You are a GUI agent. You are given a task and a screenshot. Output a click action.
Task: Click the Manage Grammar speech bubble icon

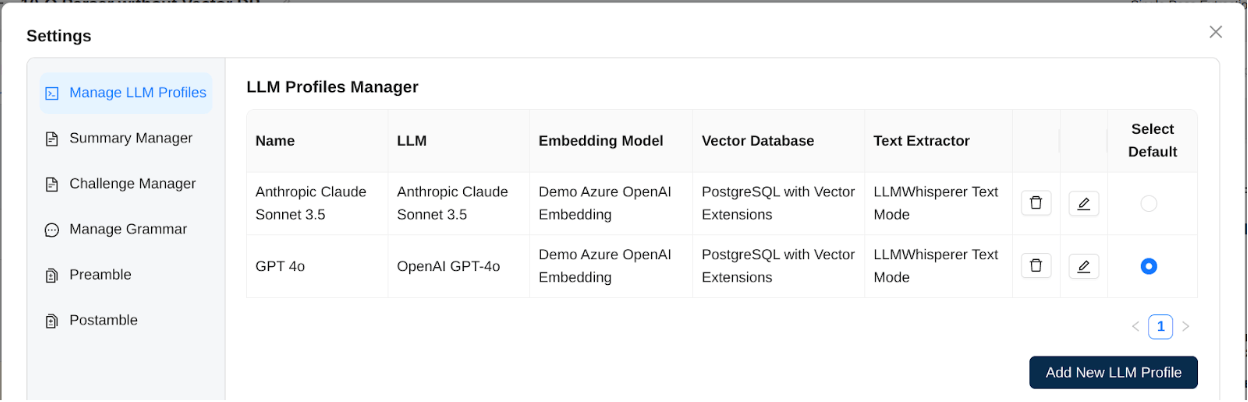coord(52,230)
